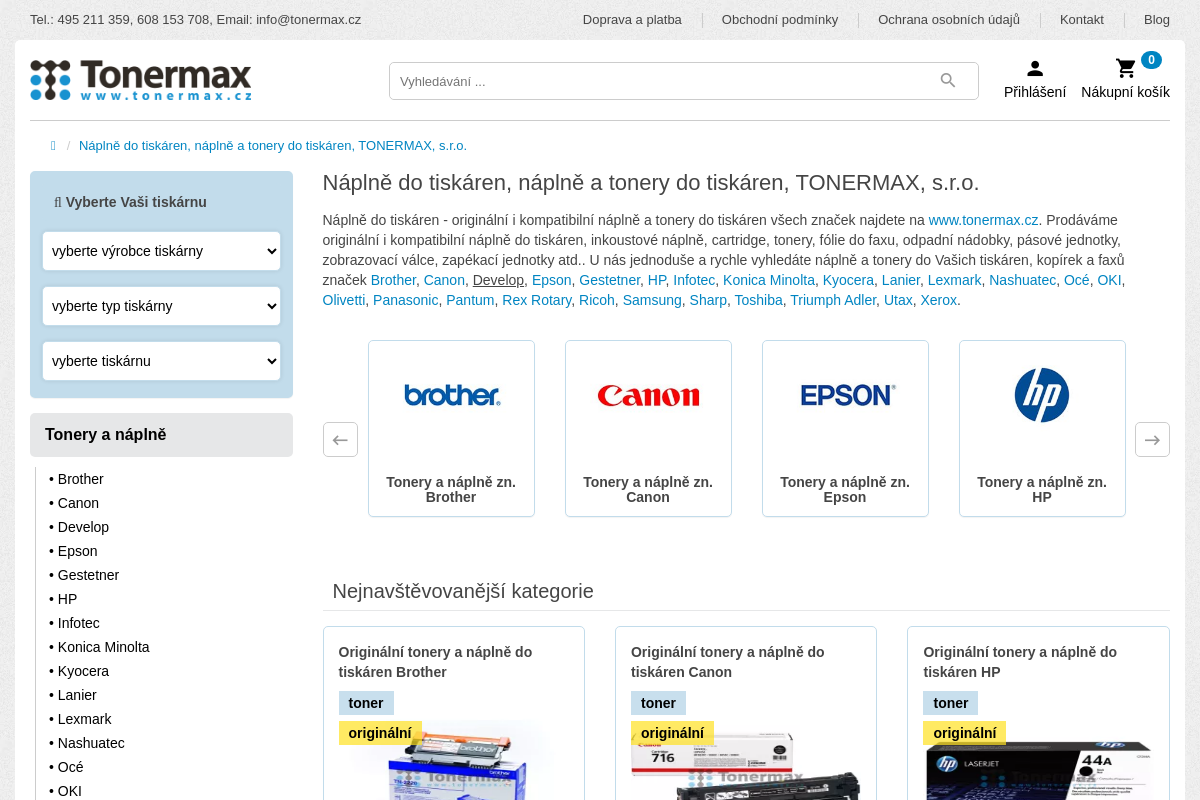Click the carousel right arrow
The image size is (1200, 800).
pyautogui.click(x=1152, y=439)
